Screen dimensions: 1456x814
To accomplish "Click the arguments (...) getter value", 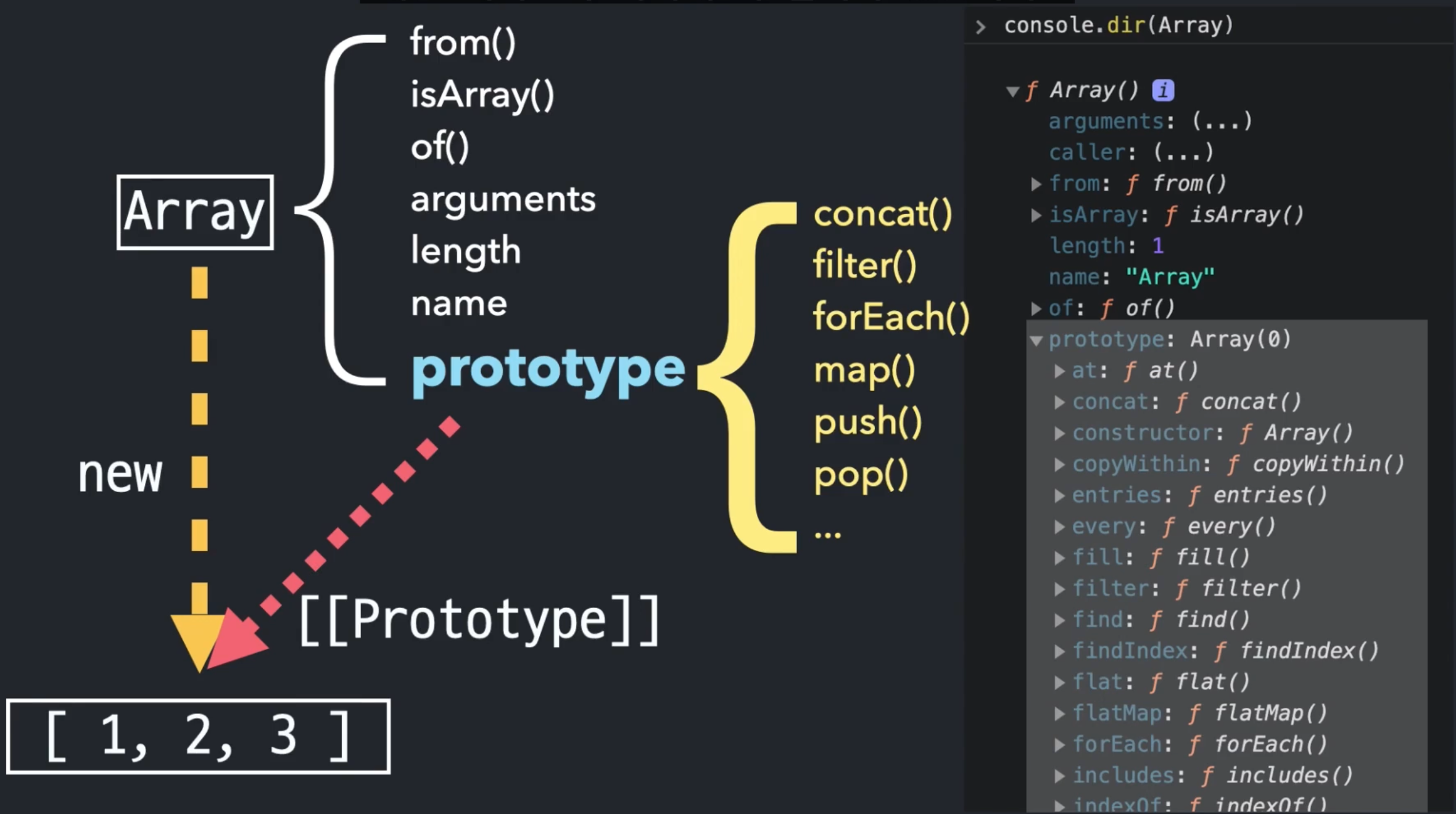I will pyautogui.click(x=1222, y=121).
